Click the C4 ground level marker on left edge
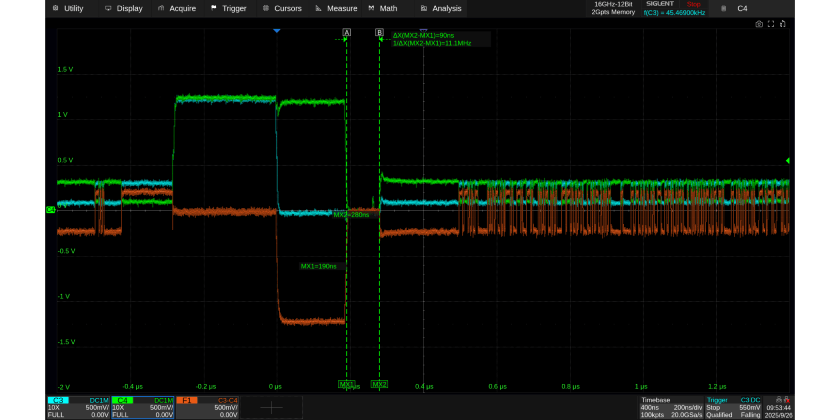The width and height of the screenshot is (840, 420). click(x=50, y=209)
